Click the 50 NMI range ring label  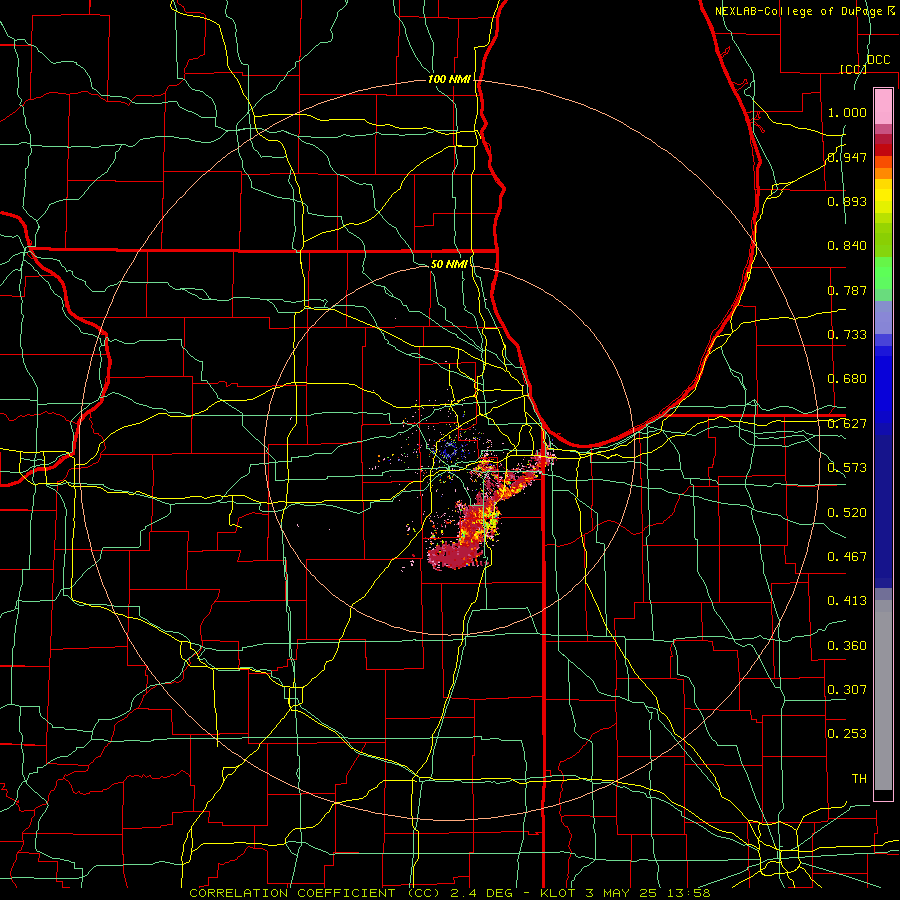pos(449,264)
